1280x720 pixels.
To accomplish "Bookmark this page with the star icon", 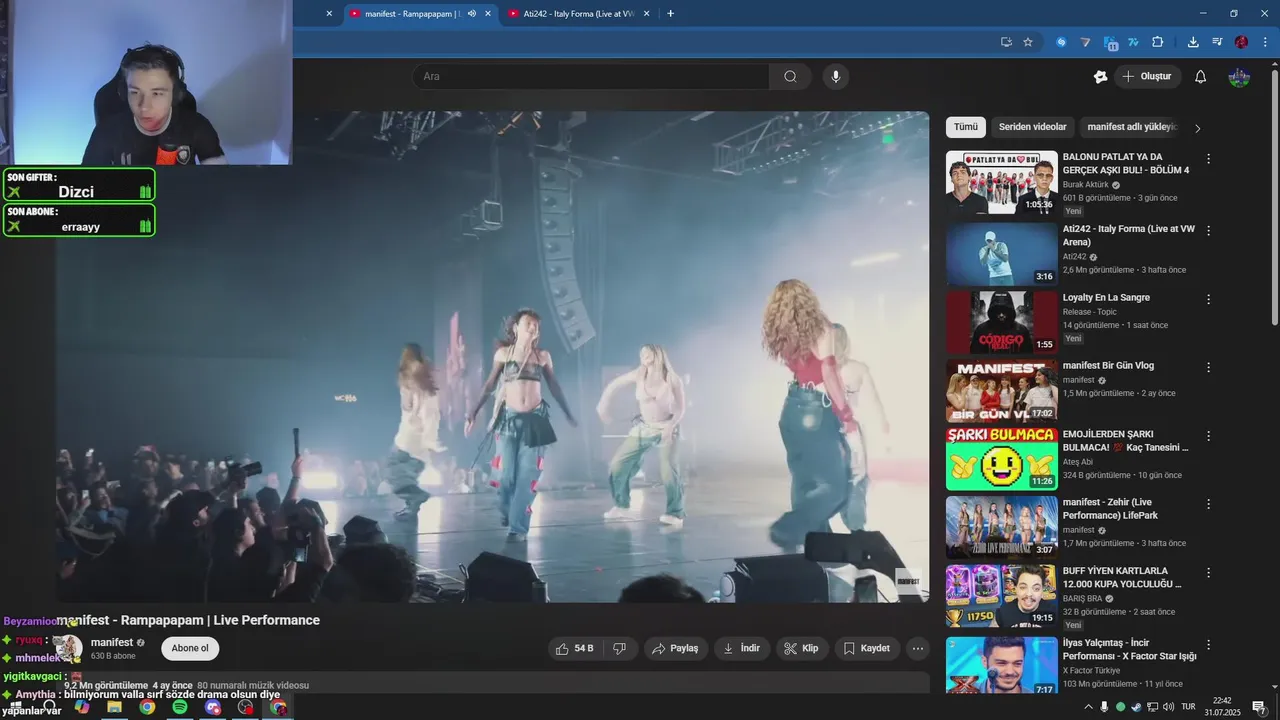I will (x=1028, y=42).
